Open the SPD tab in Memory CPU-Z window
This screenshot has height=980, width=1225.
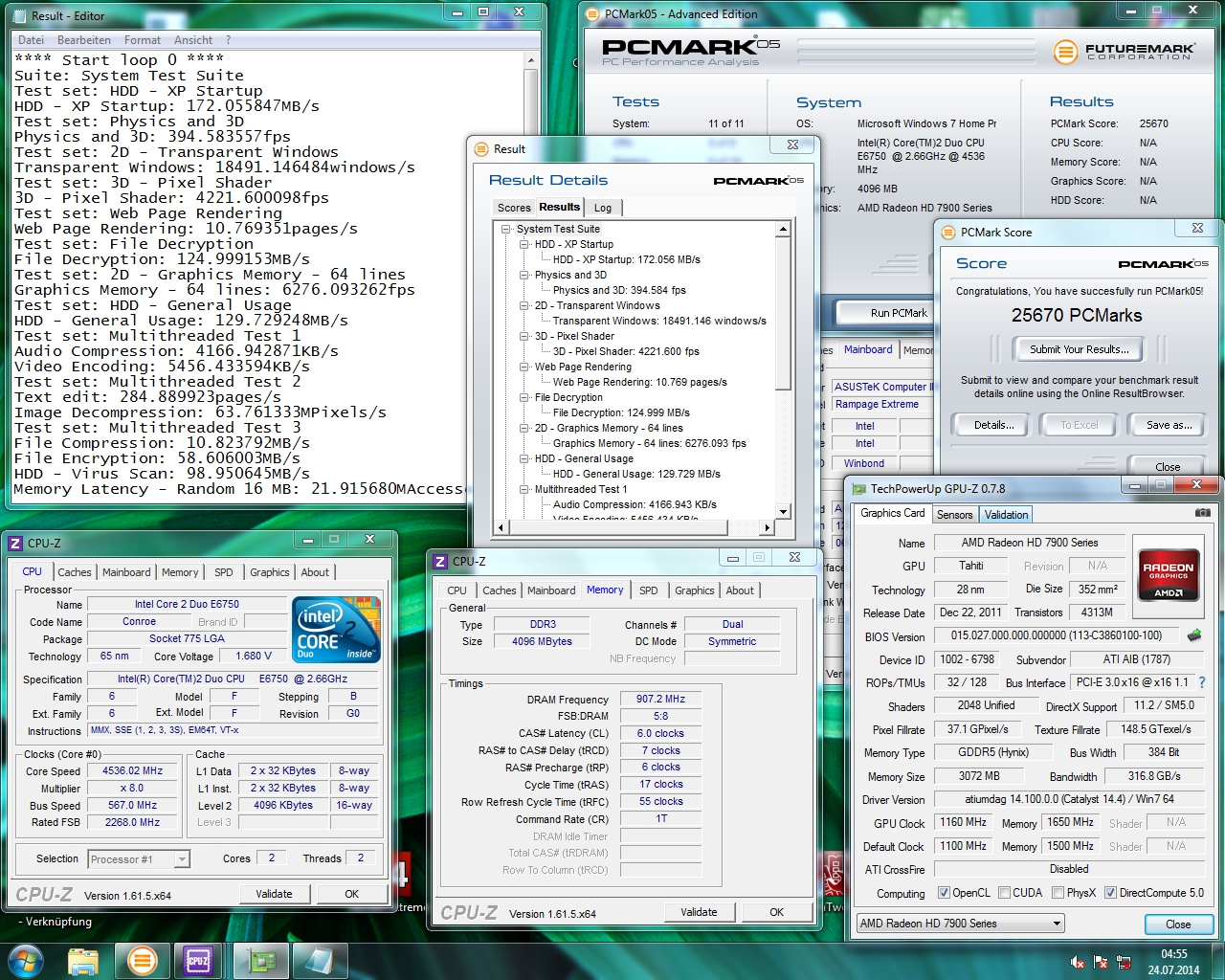click(x=649, y=590)
